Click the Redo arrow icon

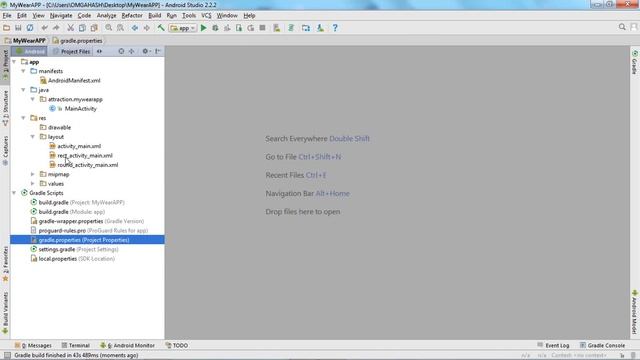(56, 28)
